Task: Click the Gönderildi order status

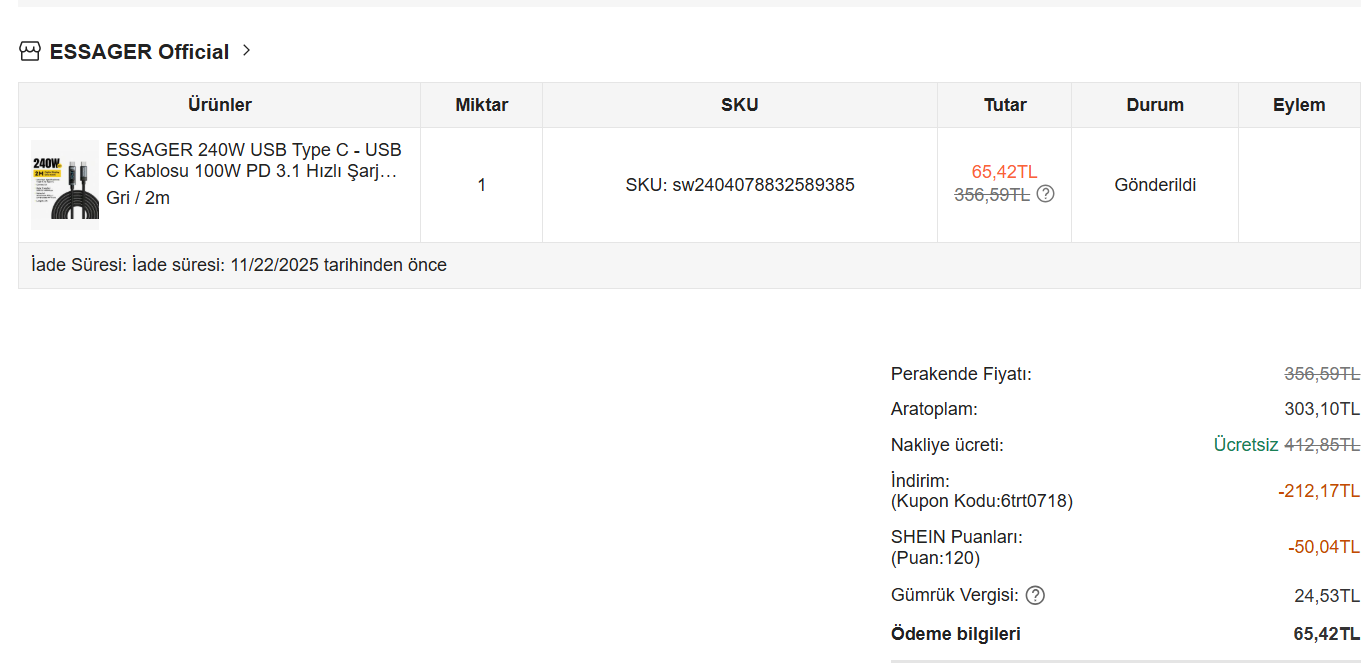Action: point(1155,185)
